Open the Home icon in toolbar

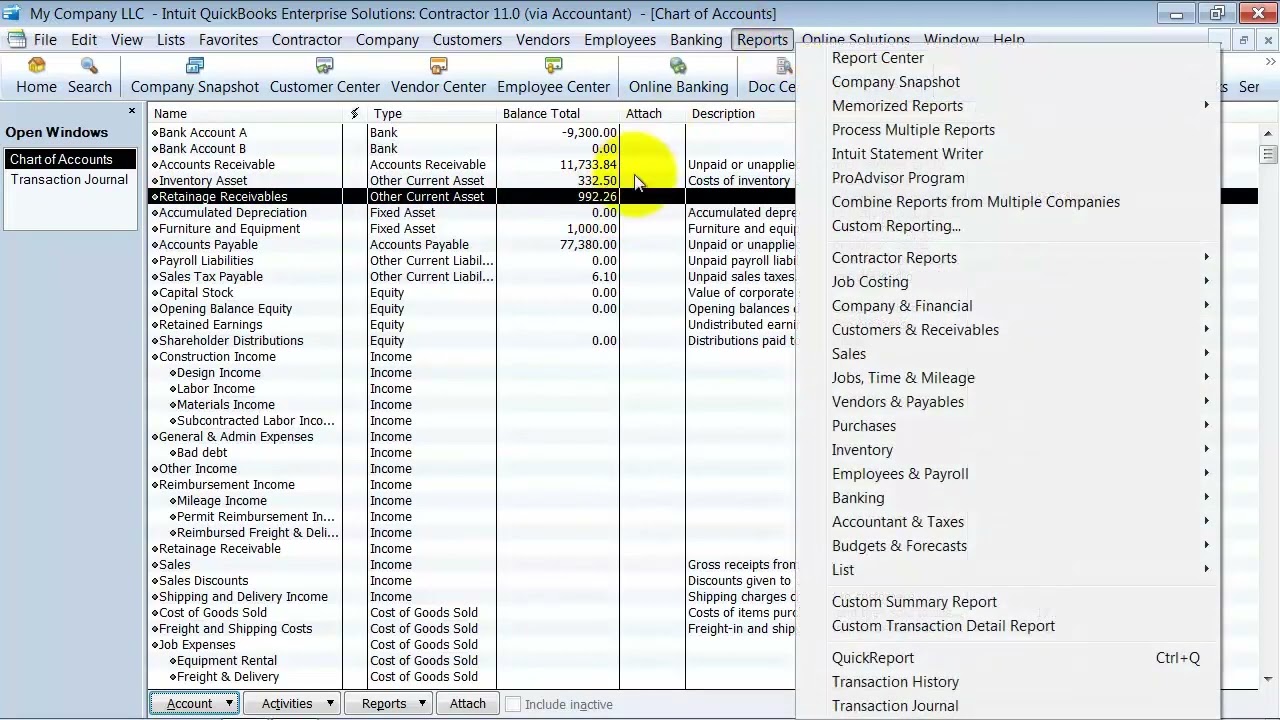click(x=36, y=76)
